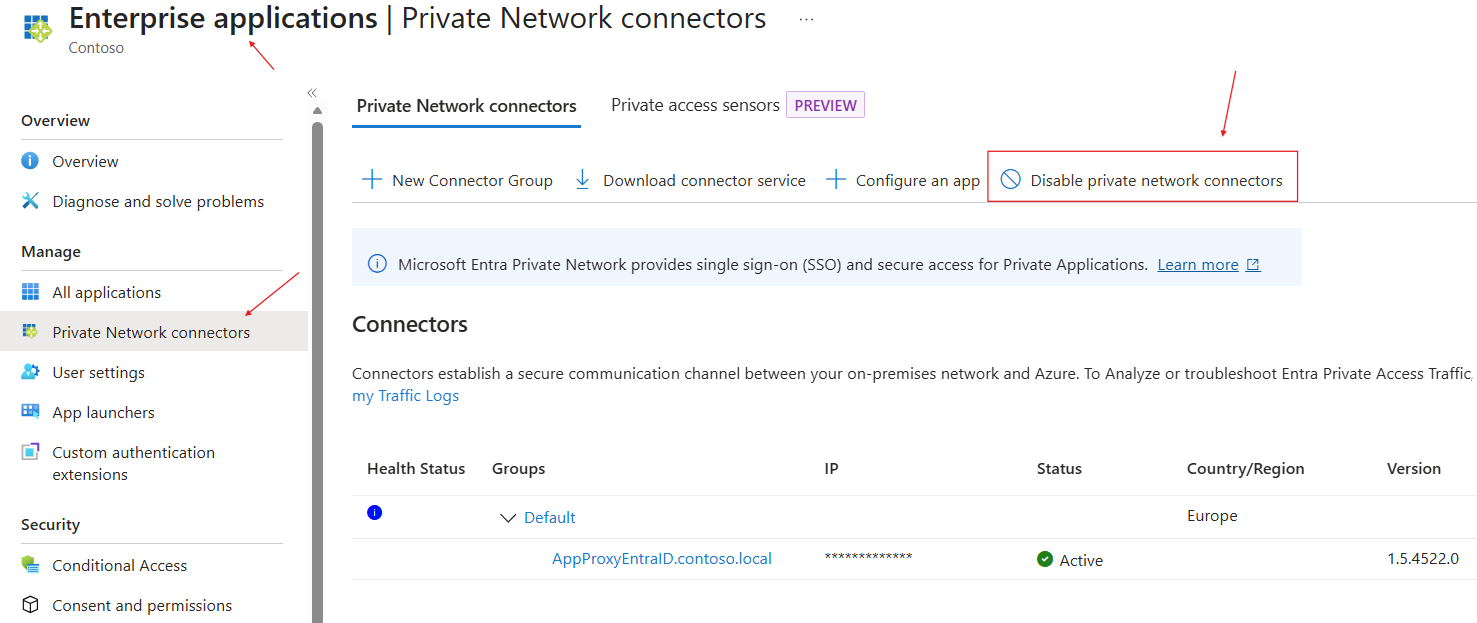This screenshot has height=623, width=1477.
Task: Switch to Private Network connectors tab
Action: [466, 105]
